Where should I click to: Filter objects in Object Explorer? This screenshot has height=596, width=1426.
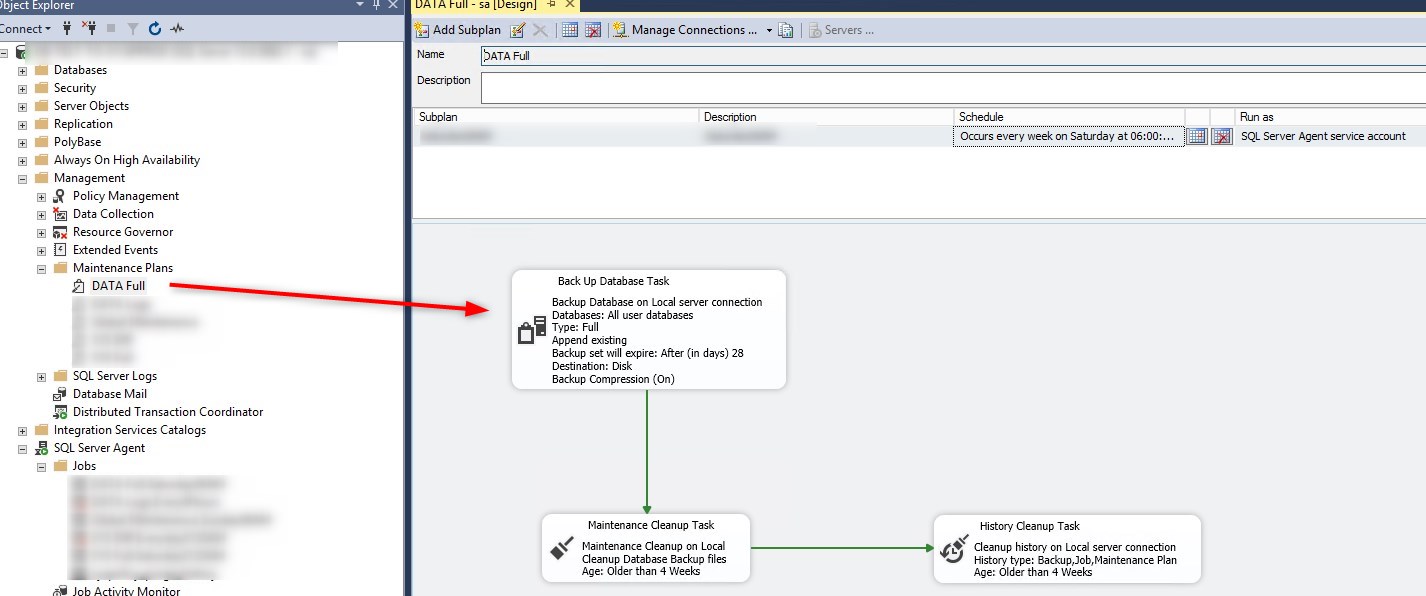[x=131, y=28]
